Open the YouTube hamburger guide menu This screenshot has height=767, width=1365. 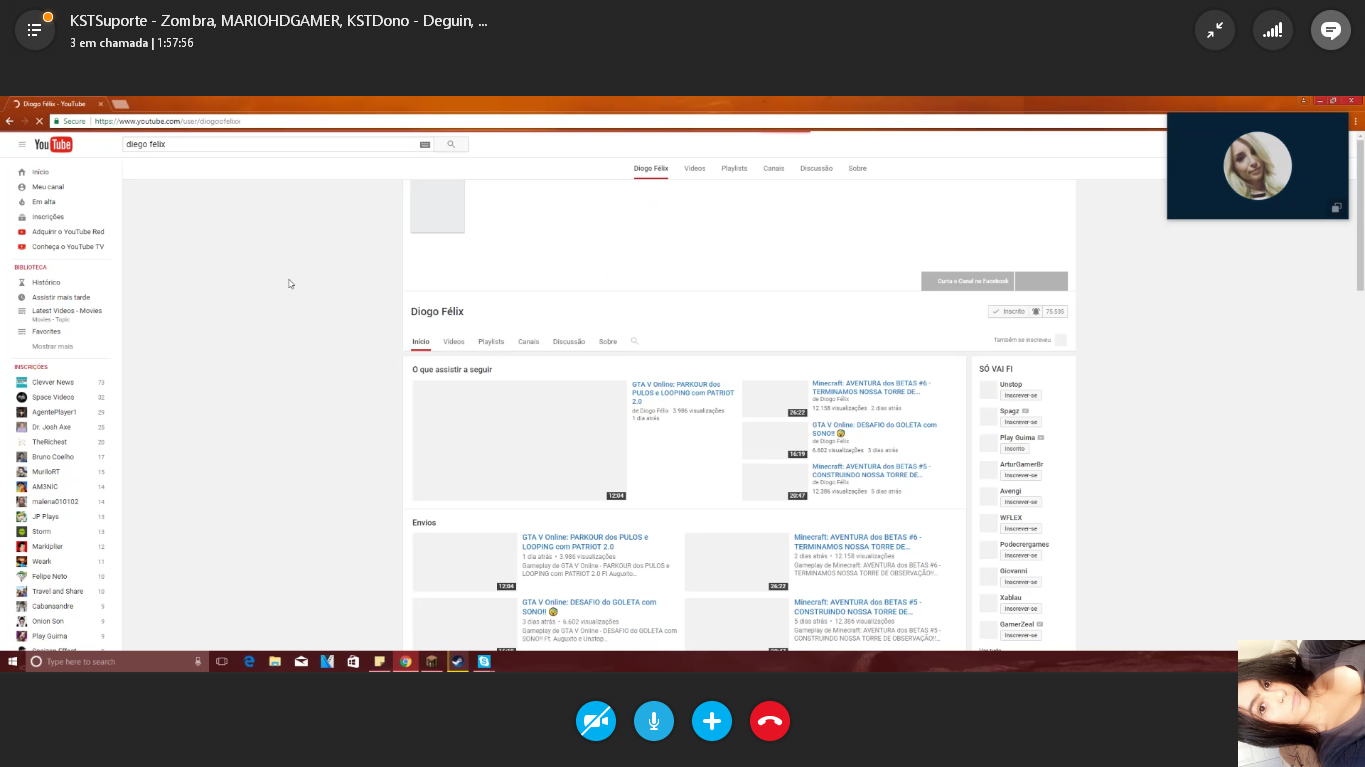coord(22,145)
